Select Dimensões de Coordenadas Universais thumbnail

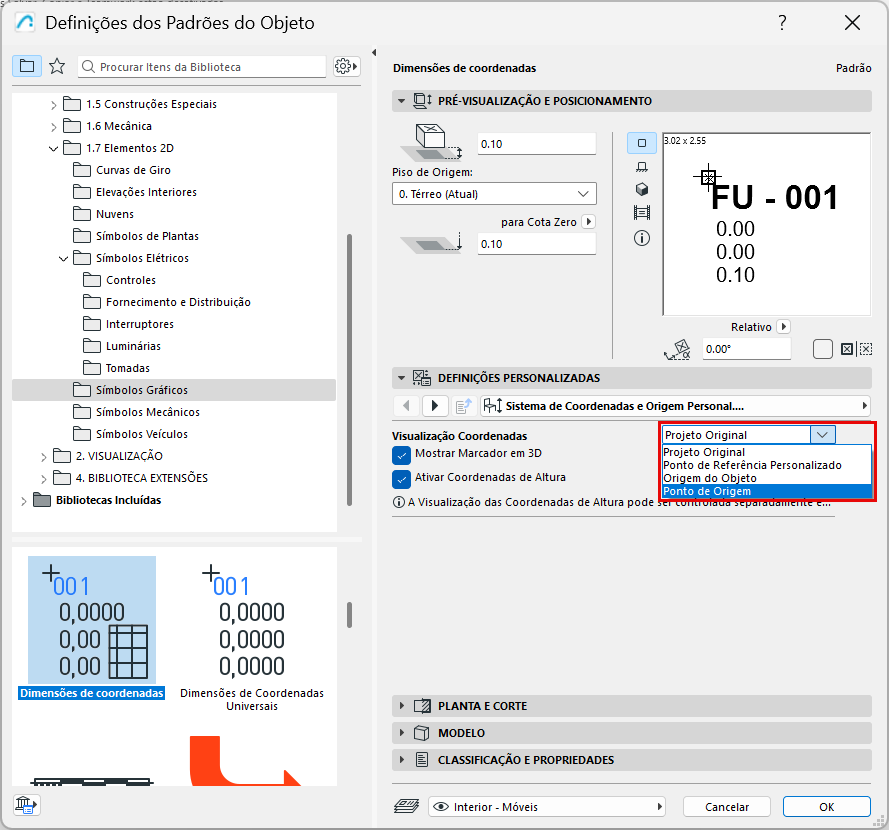252,634
